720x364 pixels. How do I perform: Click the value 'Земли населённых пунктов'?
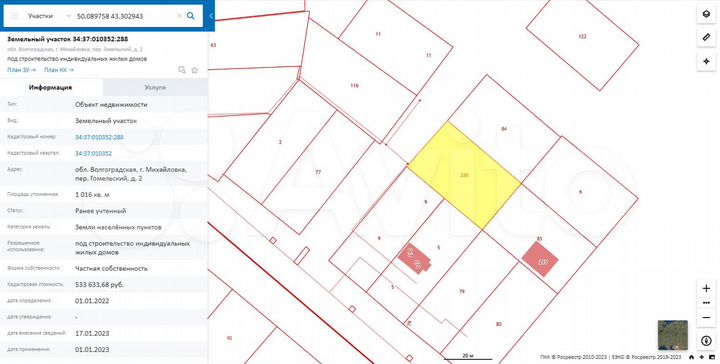tap(118, 227)
